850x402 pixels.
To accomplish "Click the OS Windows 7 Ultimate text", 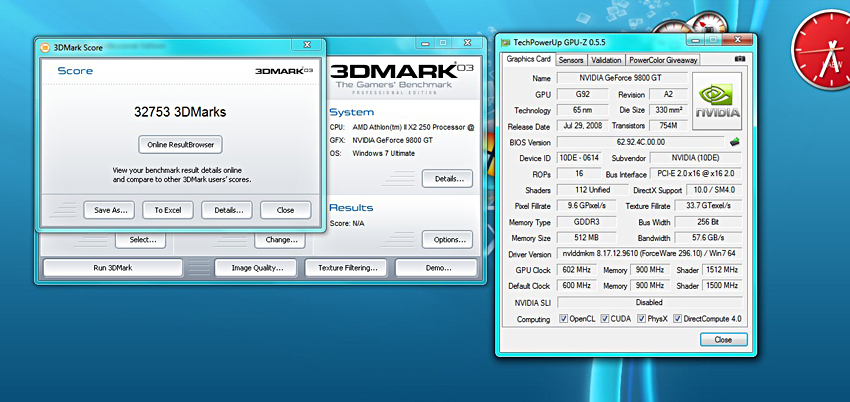I will (x=383, y=153).
